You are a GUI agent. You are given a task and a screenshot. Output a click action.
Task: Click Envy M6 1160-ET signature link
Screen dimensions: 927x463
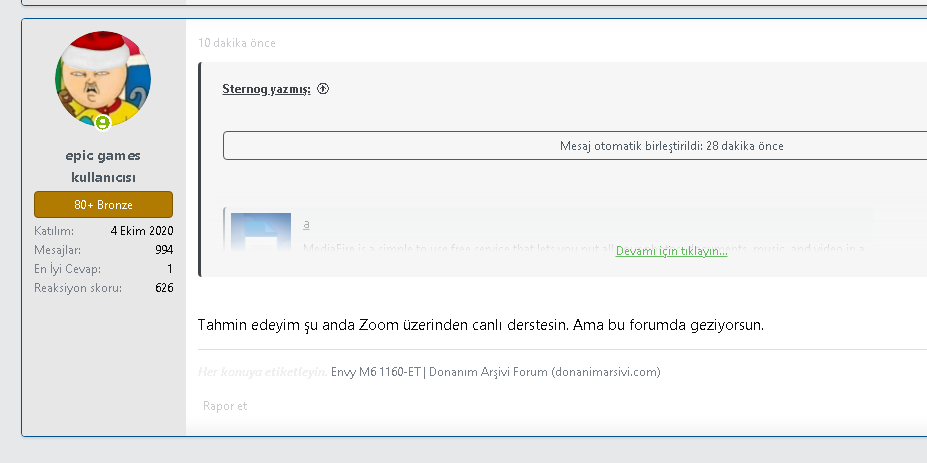[495, 372]
